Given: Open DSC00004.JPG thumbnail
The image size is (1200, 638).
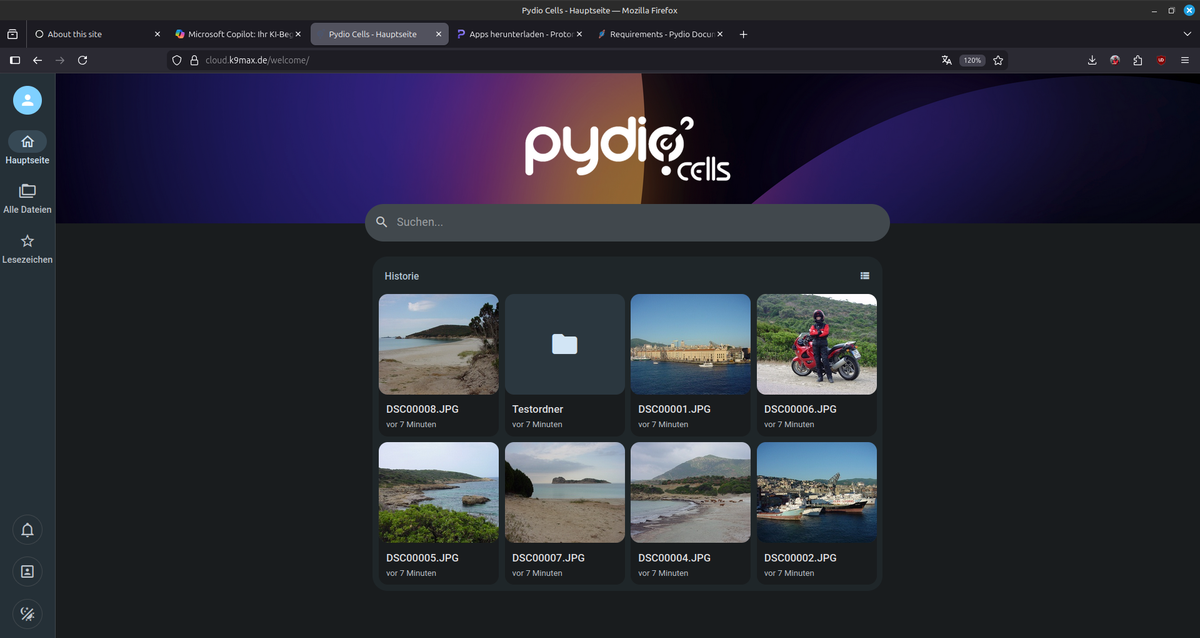Looking at the screenshot, I should (x=690, y=493).
